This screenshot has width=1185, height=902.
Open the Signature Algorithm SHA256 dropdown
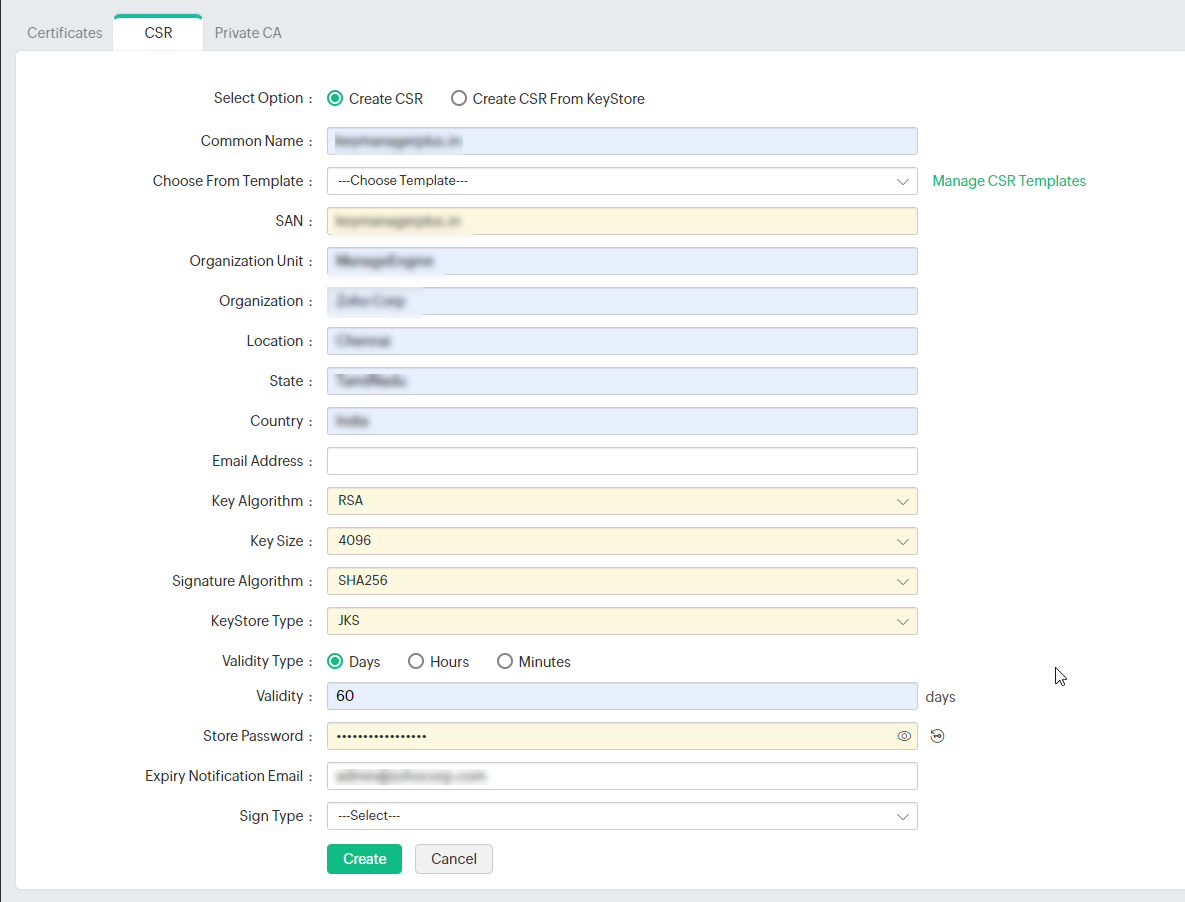click(x=622, y=581)
